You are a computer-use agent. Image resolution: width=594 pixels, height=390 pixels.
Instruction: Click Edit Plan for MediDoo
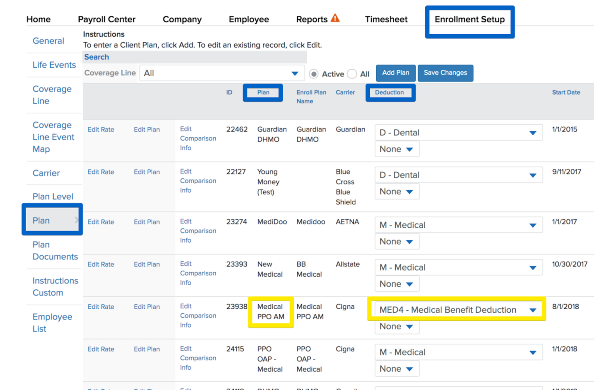tap(147, 222)
